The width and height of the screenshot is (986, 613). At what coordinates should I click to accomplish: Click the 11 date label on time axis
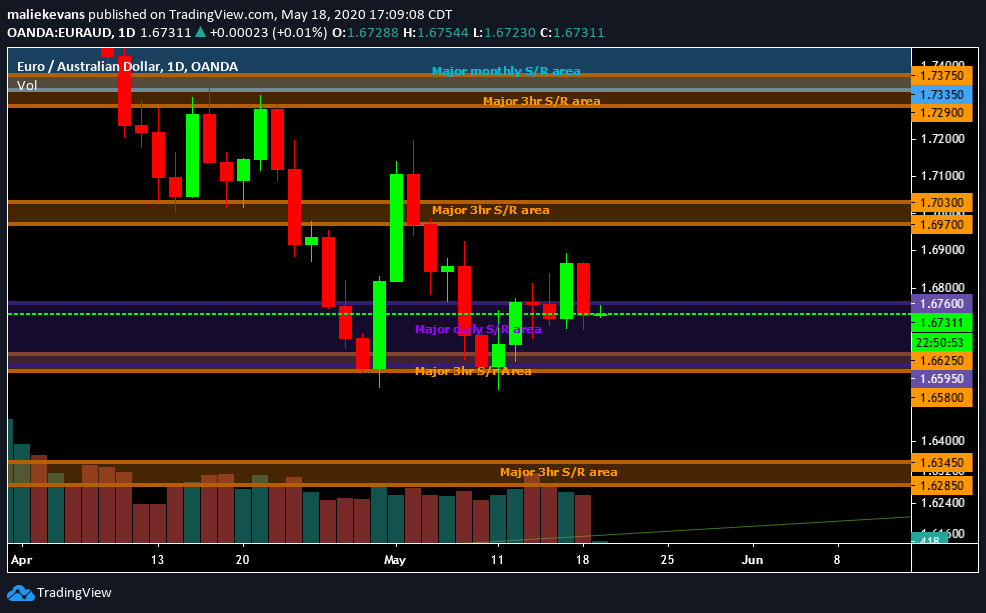tap(497, 560)
